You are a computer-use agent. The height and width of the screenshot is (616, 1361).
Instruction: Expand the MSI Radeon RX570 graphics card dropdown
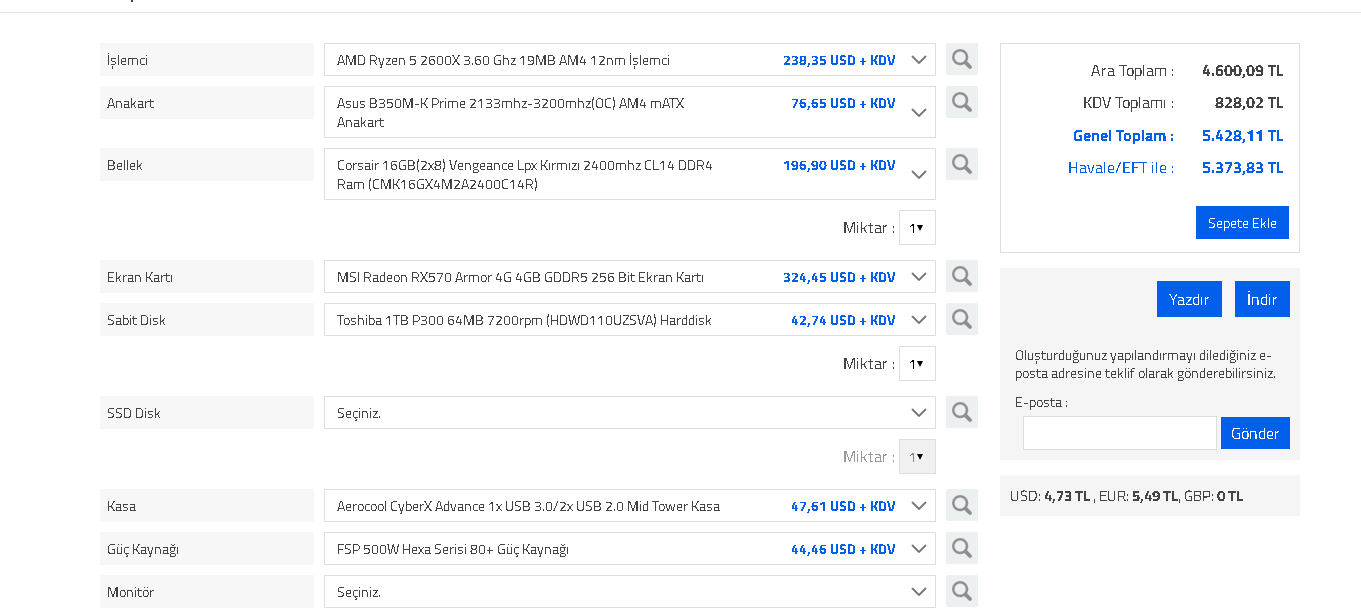(x=919, y=277)
